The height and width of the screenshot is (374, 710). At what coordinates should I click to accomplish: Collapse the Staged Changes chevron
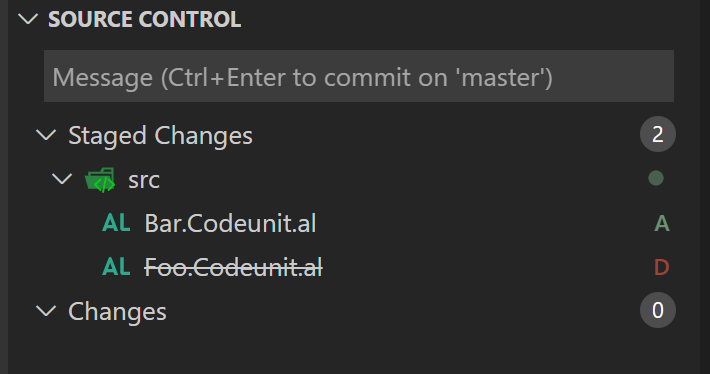coord(46,134)
